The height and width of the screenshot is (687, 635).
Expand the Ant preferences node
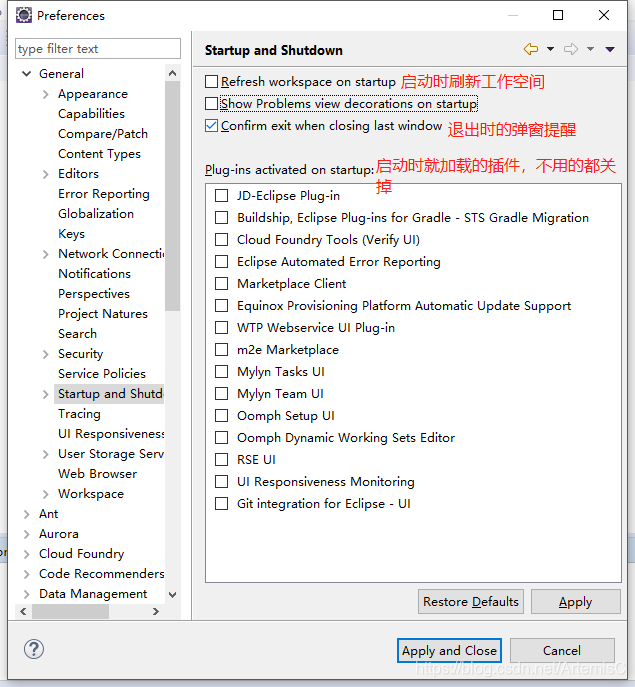(x=27, y=514)
